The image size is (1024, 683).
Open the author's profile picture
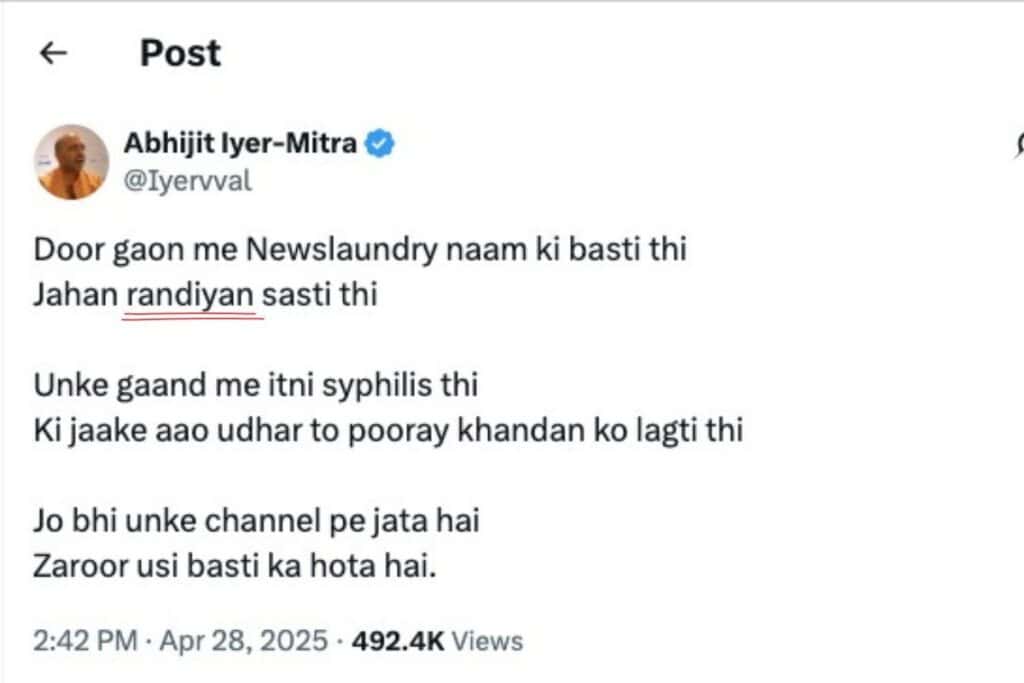[71, 161]
